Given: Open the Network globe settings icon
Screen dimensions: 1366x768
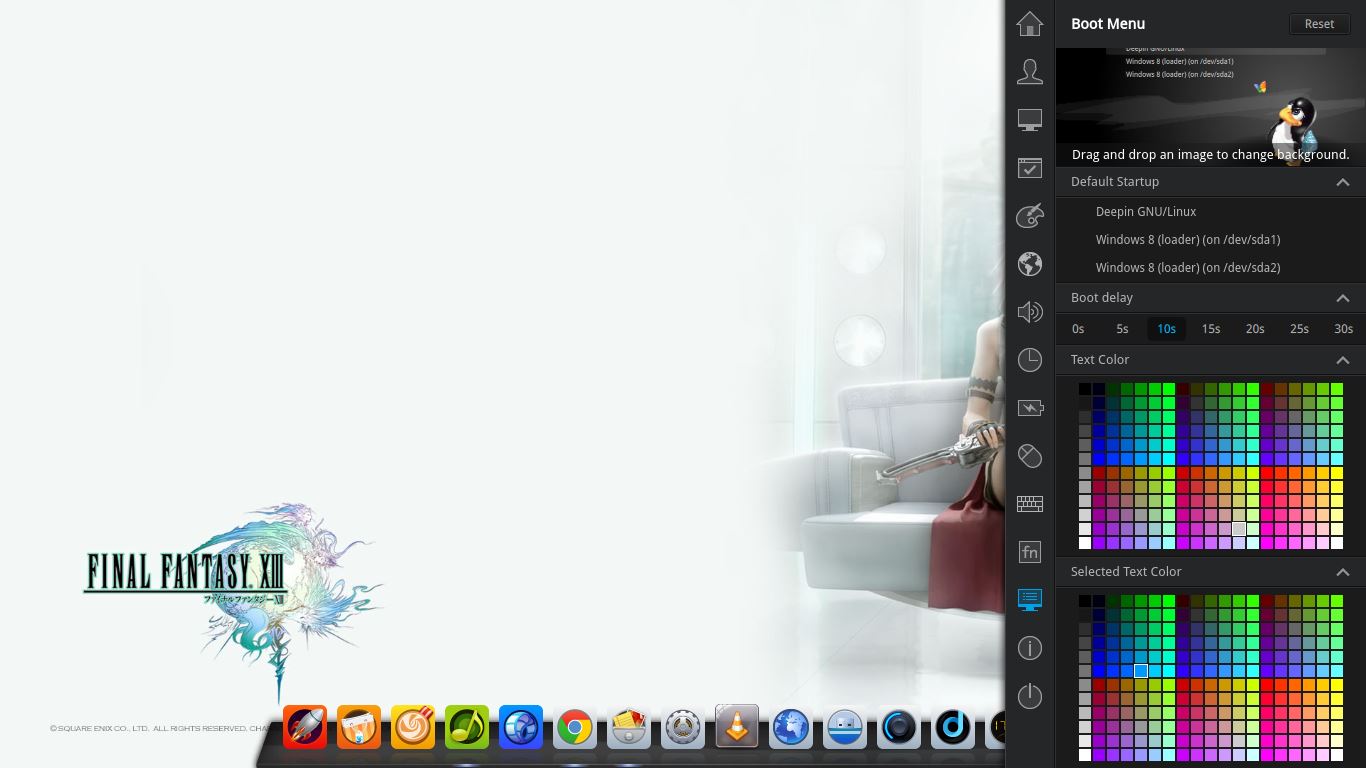Looking at the screenshot, I should [x=1030, y=264].
